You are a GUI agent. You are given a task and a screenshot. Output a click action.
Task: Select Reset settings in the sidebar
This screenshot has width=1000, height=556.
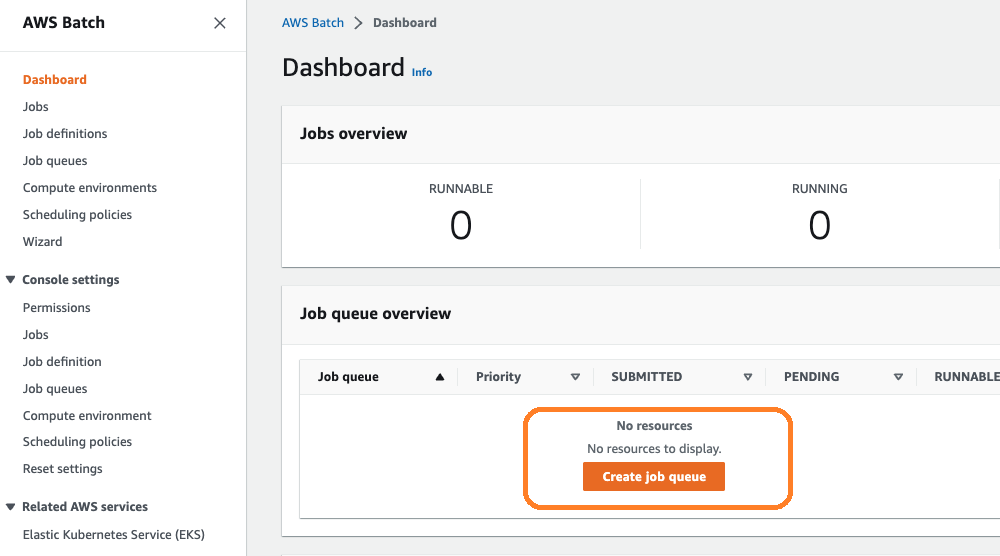pos(62,469)
